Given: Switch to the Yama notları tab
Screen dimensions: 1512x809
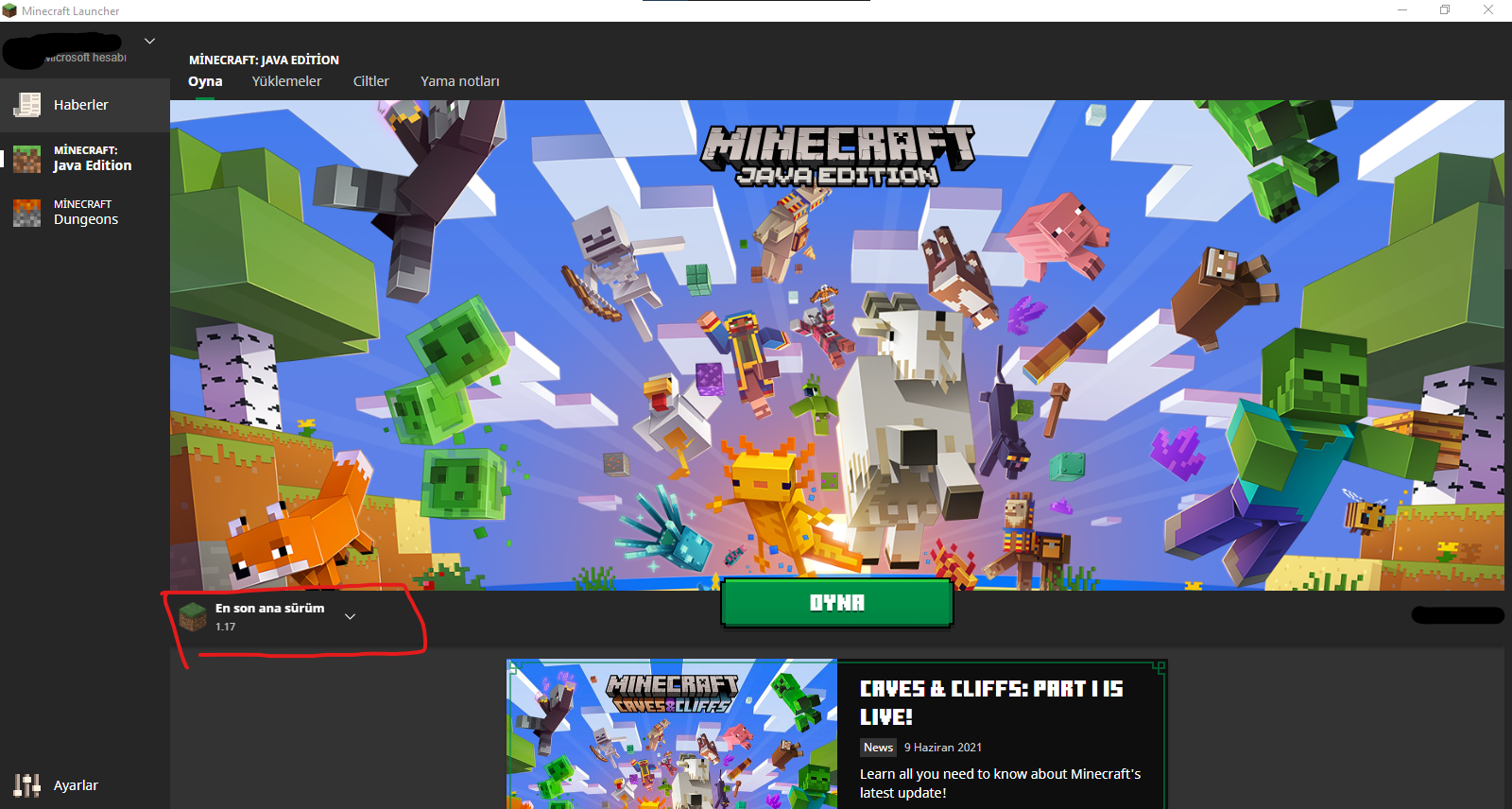Looking at the screenshot, I should (460, 81).
